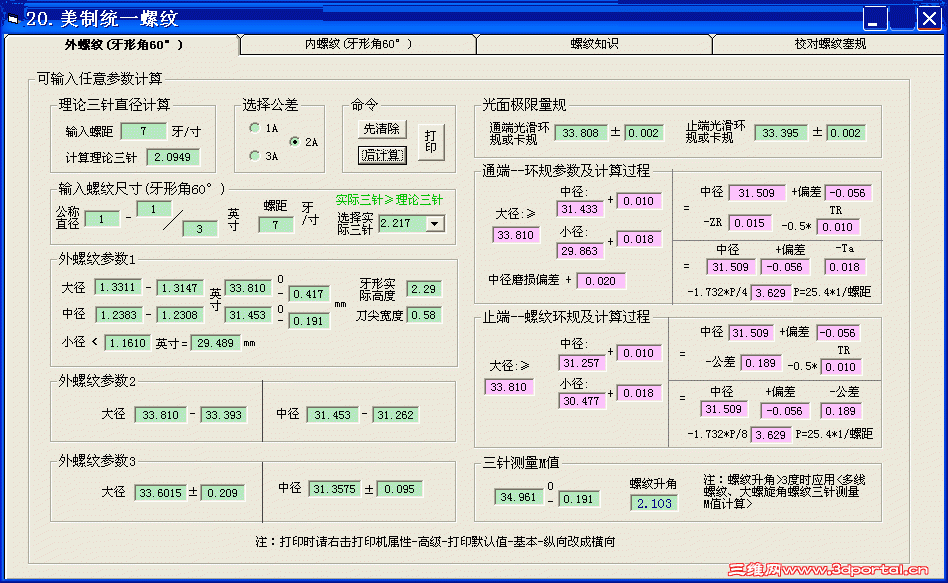This screenshot has height=583, width=948.
Task: Click 通端 ring gauge 小径 value 29.863
Action: [x=579, y=251]
